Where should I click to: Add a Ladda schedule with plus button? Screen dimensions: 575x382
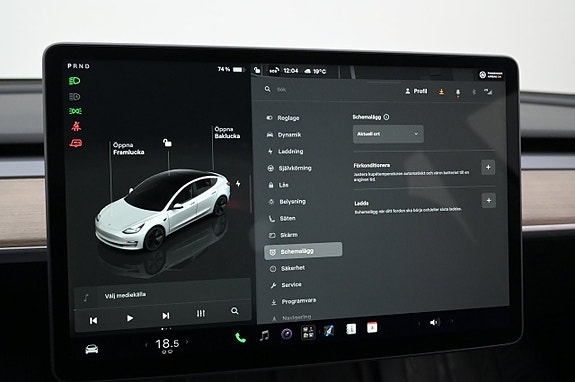click(489, 201)
